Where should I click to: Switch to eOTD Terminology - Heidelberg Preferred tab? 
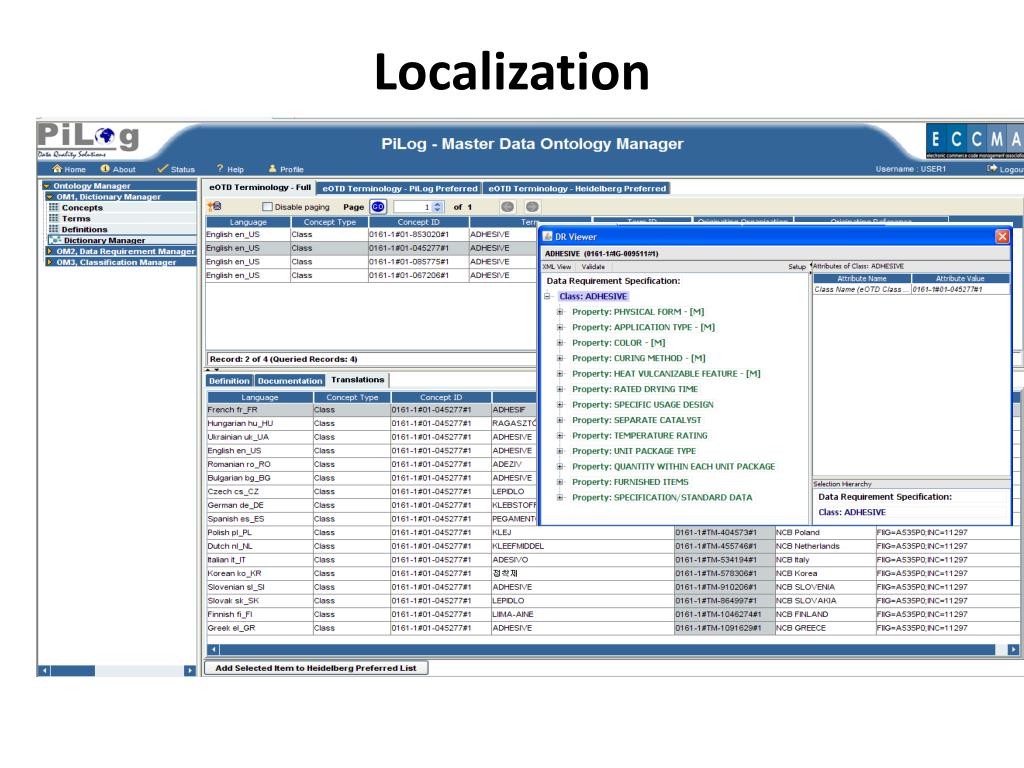pyautogui.click(x=577, y=188)
